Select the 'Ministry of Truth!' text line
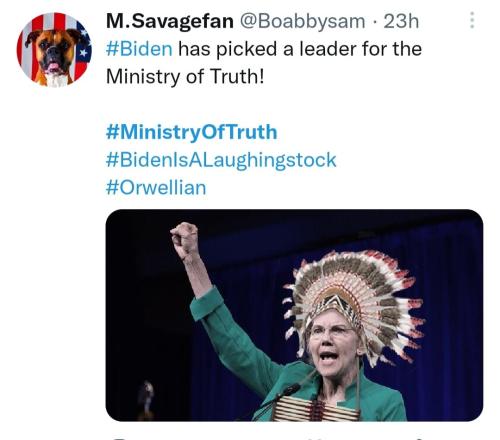 pyautogui.click(x=185, y=77)
